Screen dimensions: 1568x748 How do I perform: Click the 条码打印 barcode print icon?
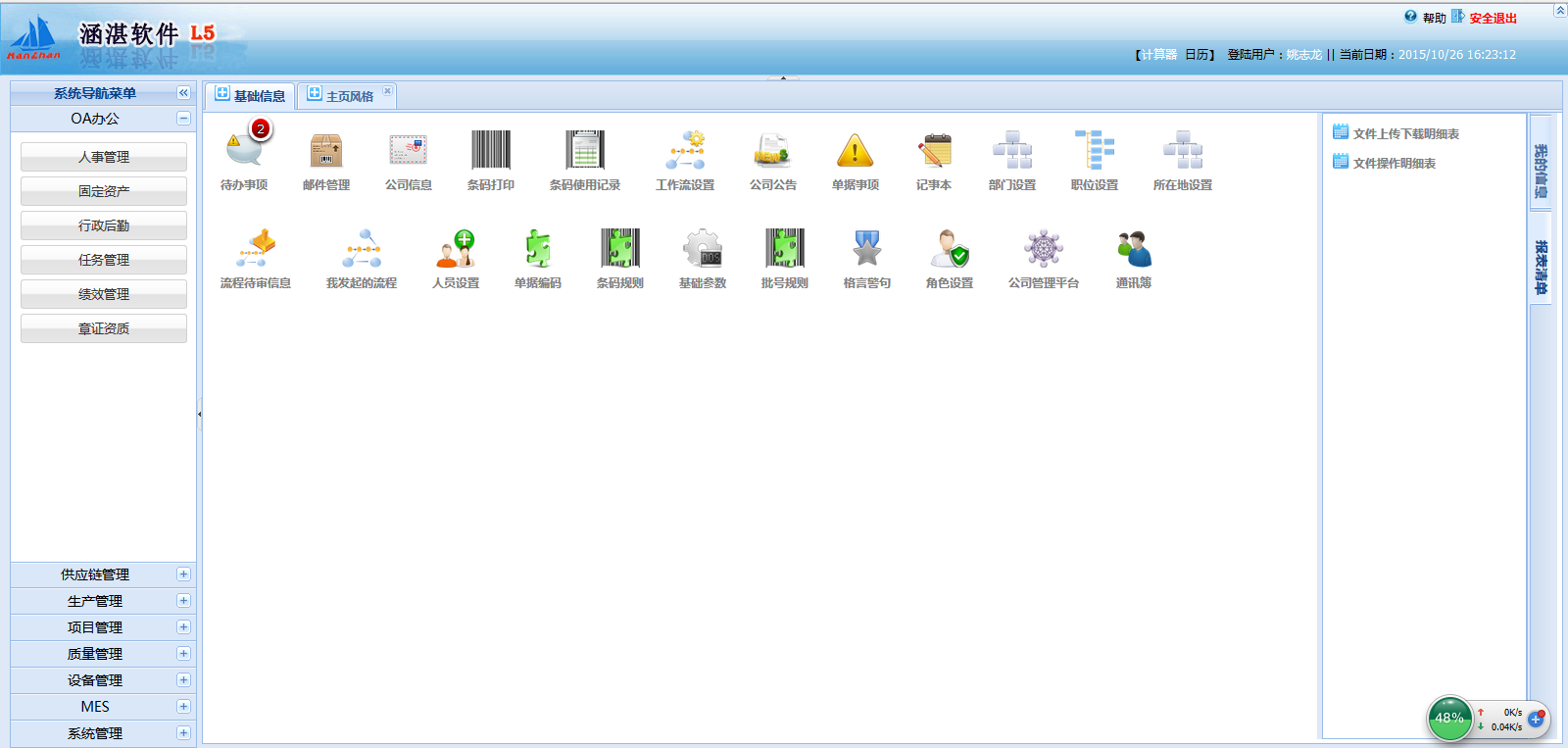(x=491, y=152)
